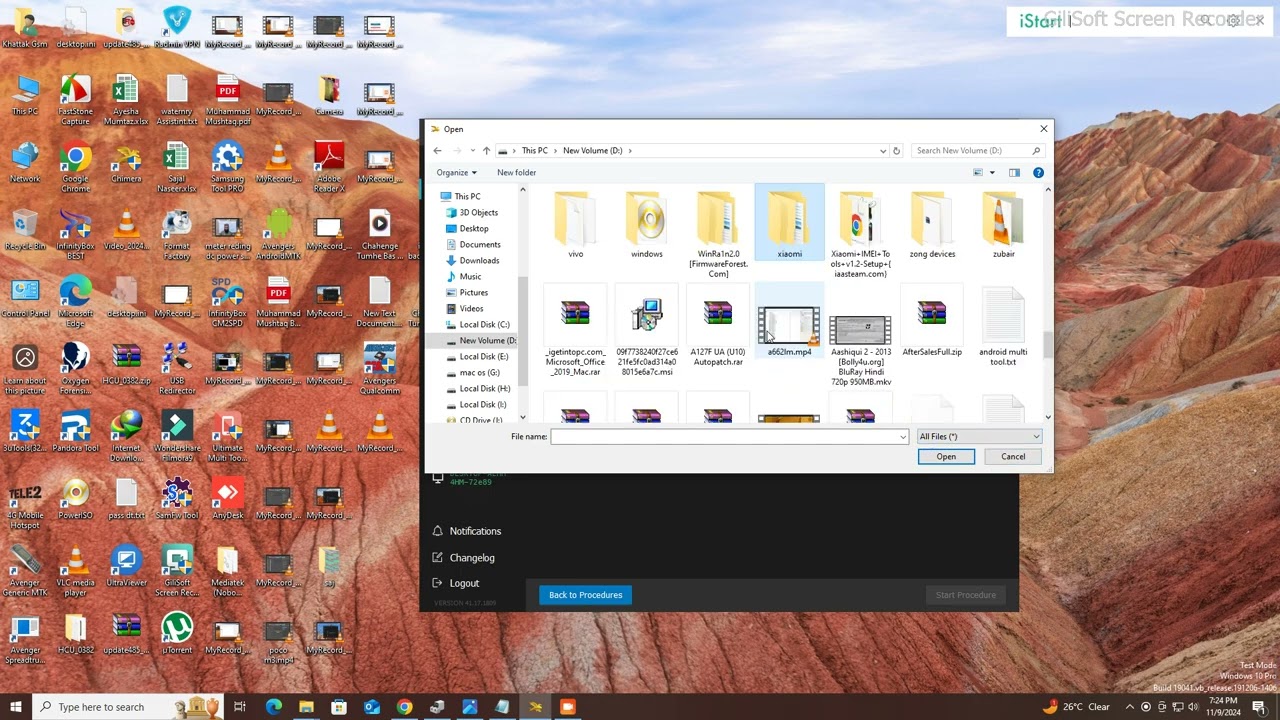Open the dialog Help button
The height and width of the screenshot is (720, 1280).
[1038, 172]
